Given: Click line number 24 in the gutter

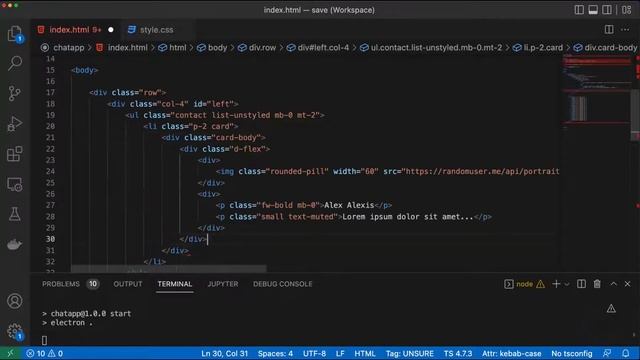Looking at the screenshot, I should tap(50, 171).
